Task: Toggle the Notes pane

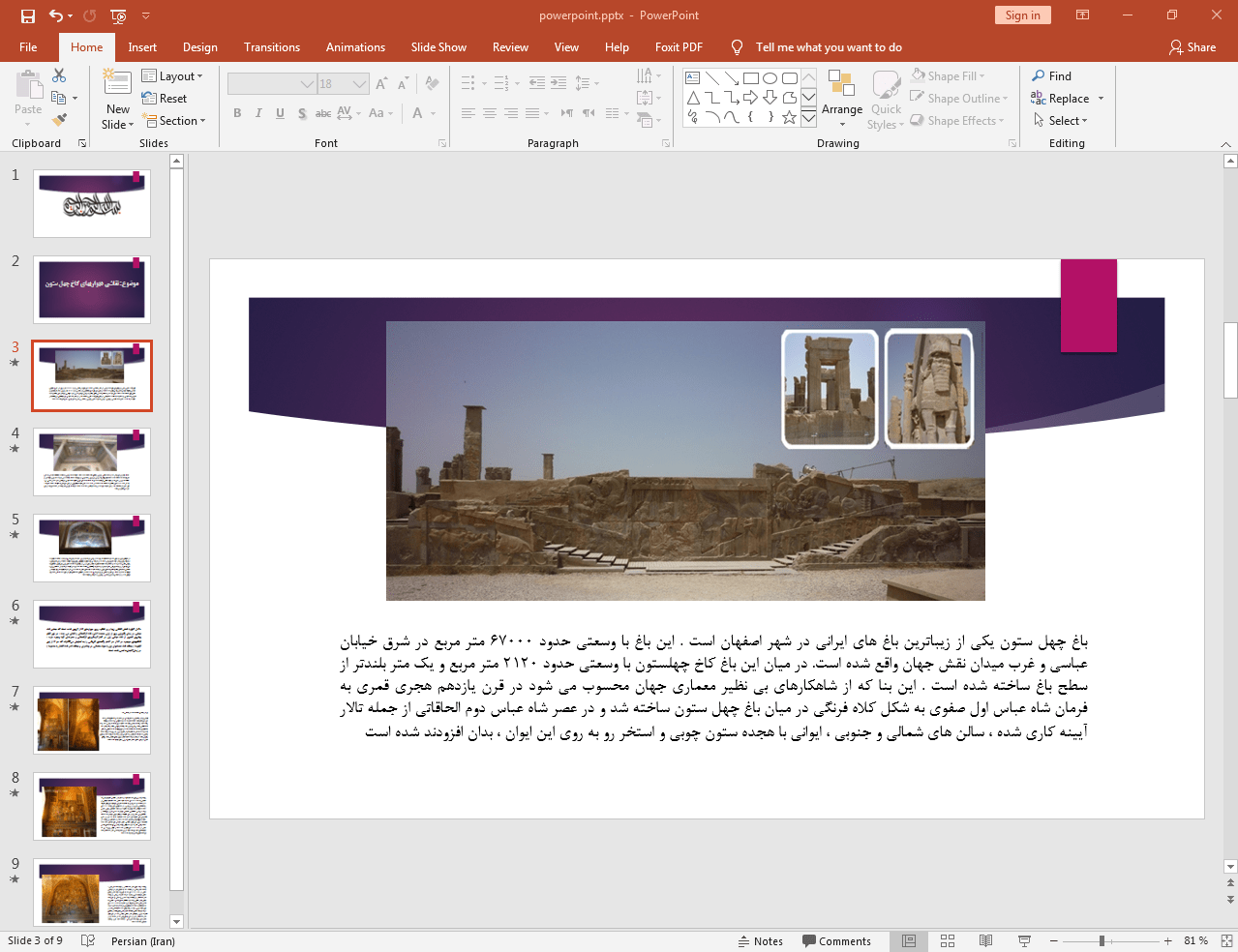Action: coord(760,940)
